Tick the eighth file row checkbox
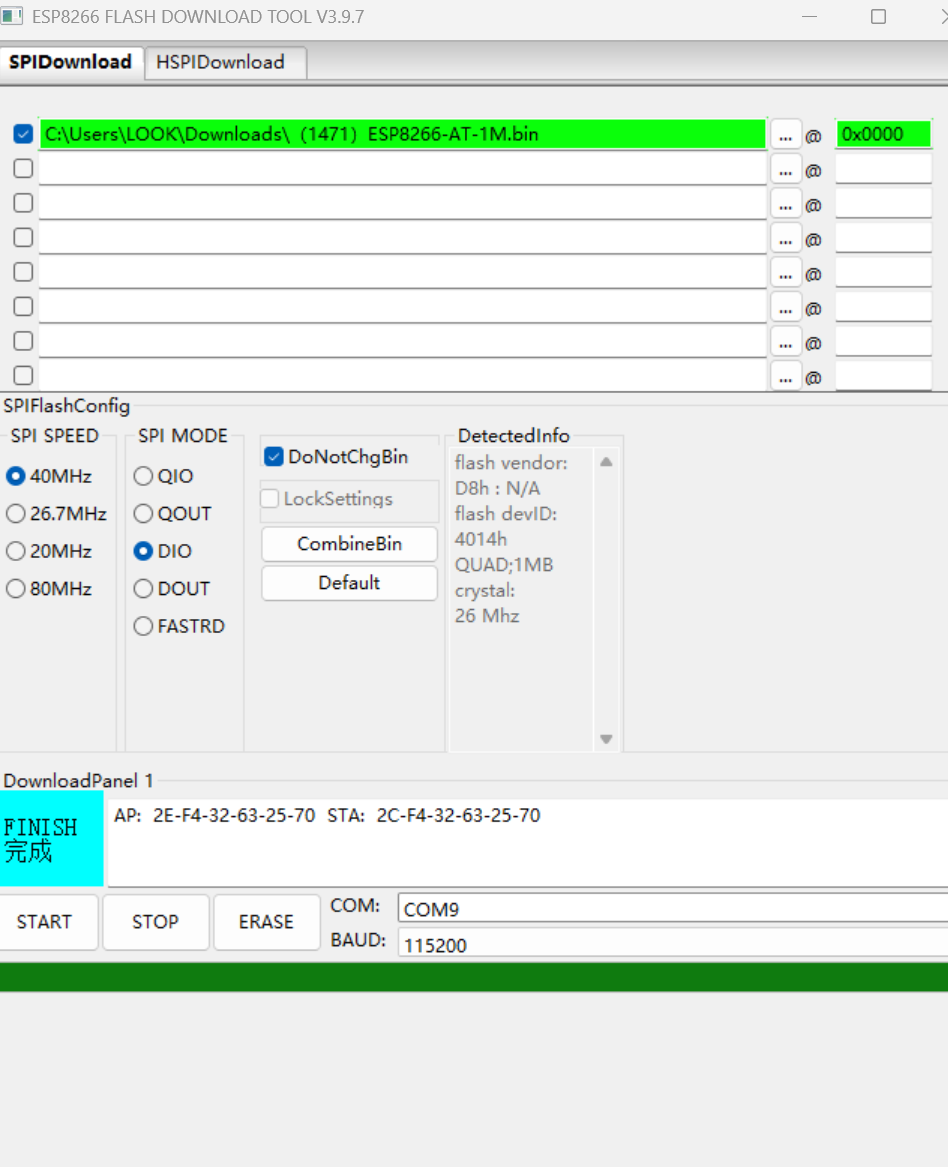This screenshot has height=1167, width=948. [x=23, y=375]
